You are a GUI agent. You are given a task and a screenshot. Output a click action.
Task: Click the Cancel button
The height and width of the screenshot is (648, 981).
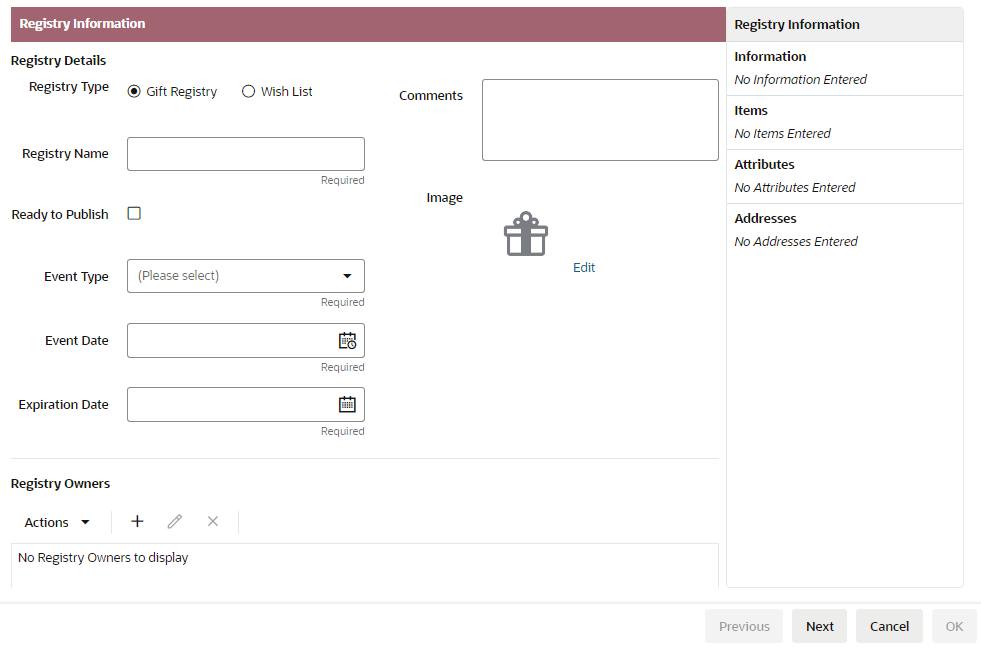(888, 625)
